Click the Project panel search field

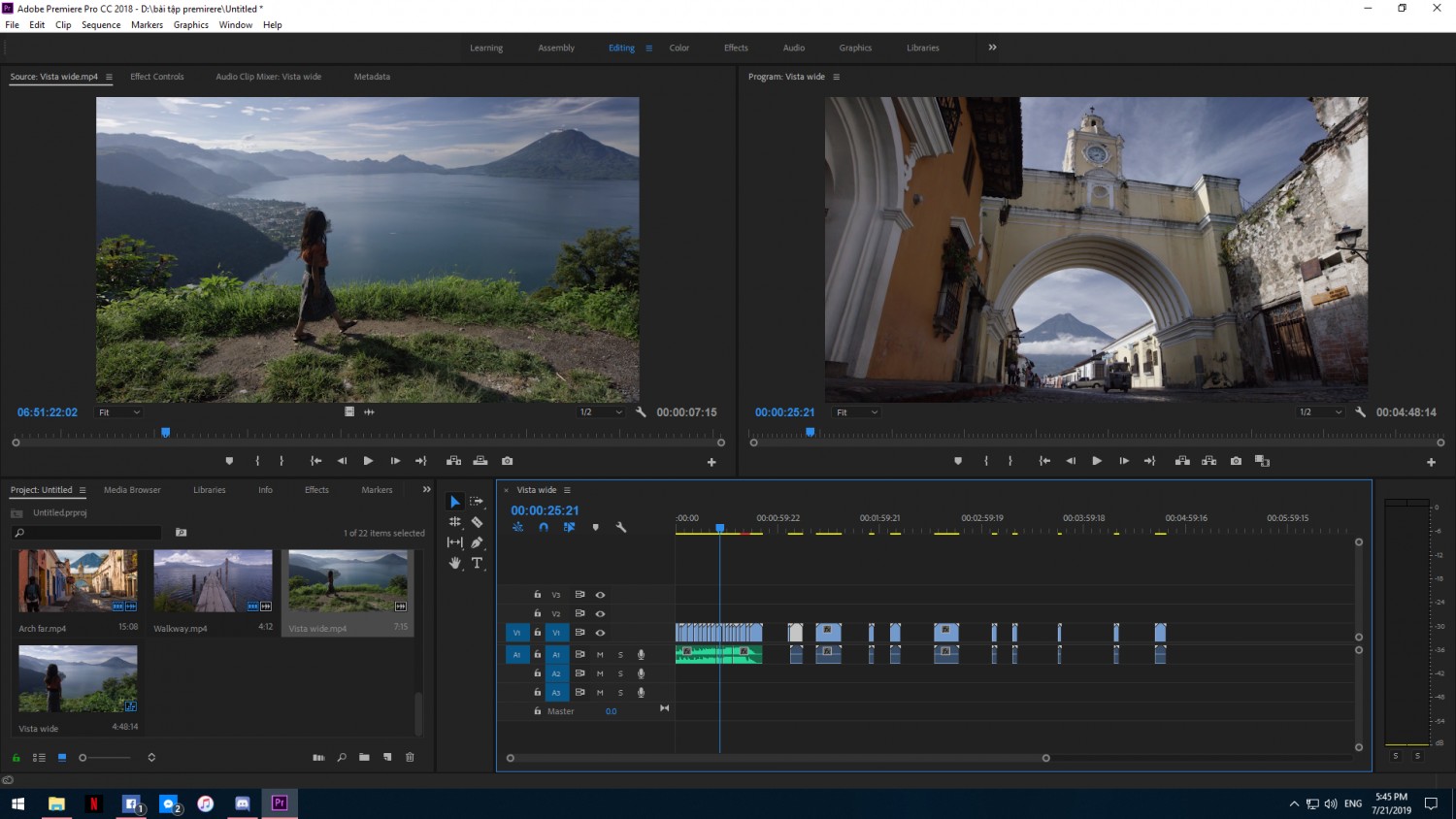pyautogui.click(x=86, y=533)
